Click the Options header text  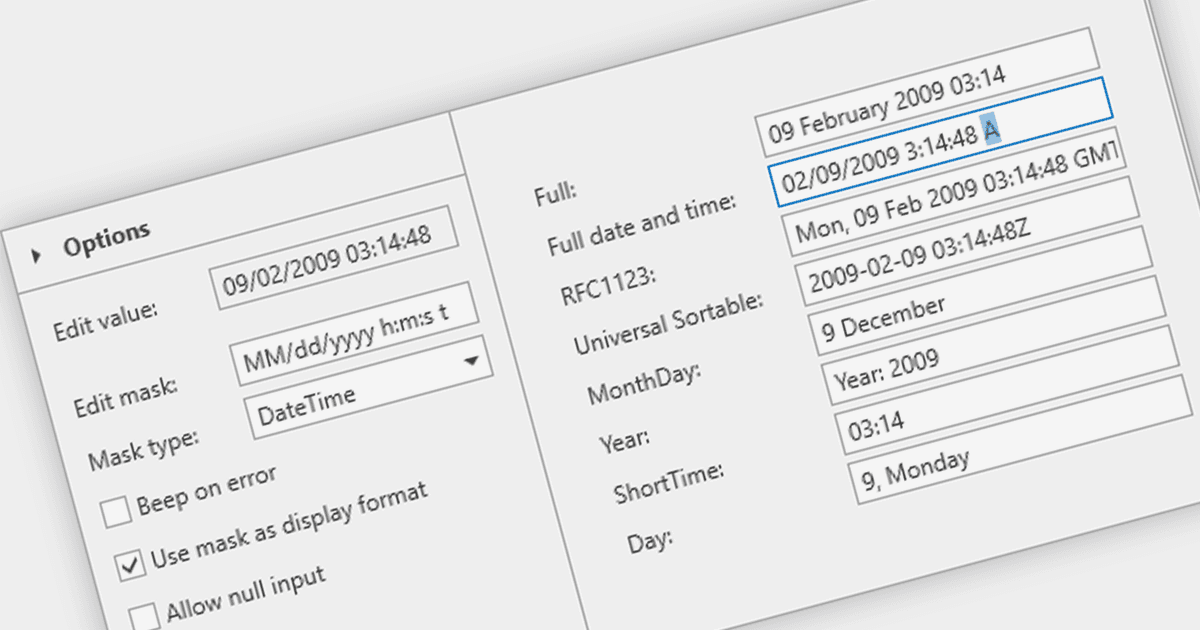pyautogui.click(x=107, y=240)
